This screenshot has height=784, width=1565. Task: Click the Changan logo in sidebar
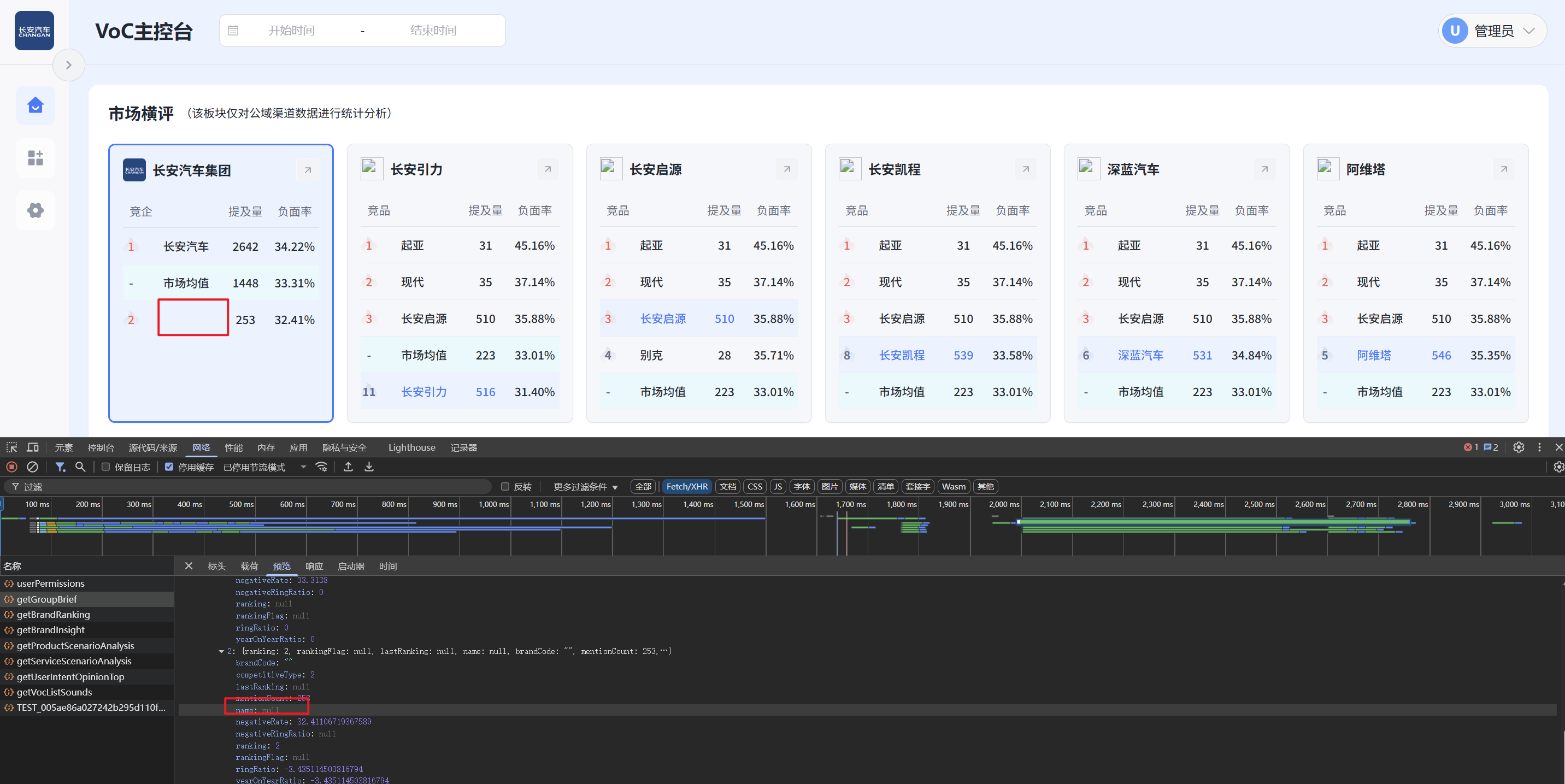coord(34,31)
